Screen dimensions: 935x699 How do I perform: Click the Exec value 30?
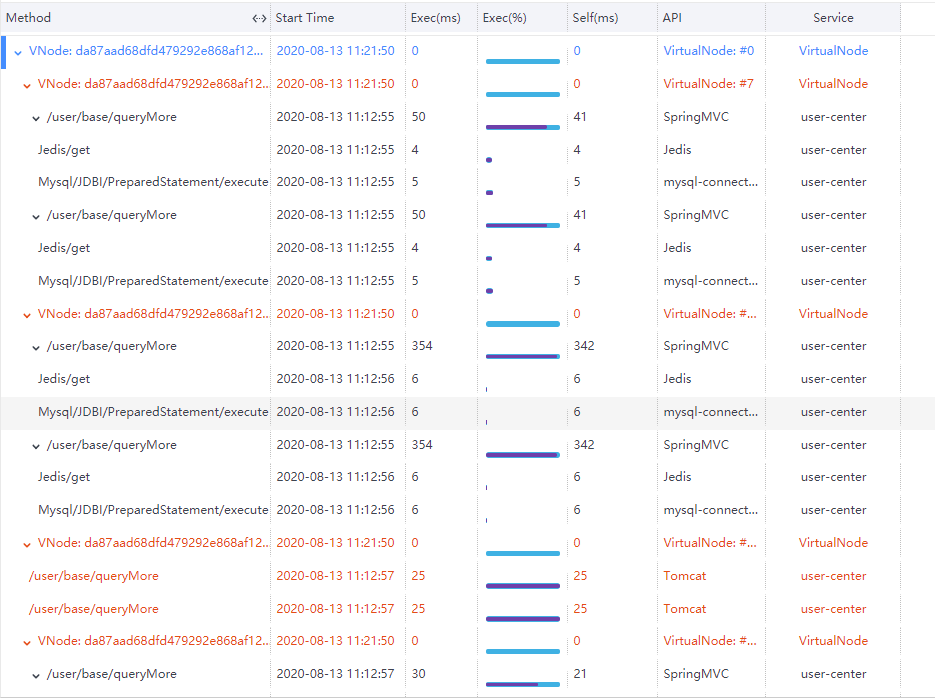point(419,673)
